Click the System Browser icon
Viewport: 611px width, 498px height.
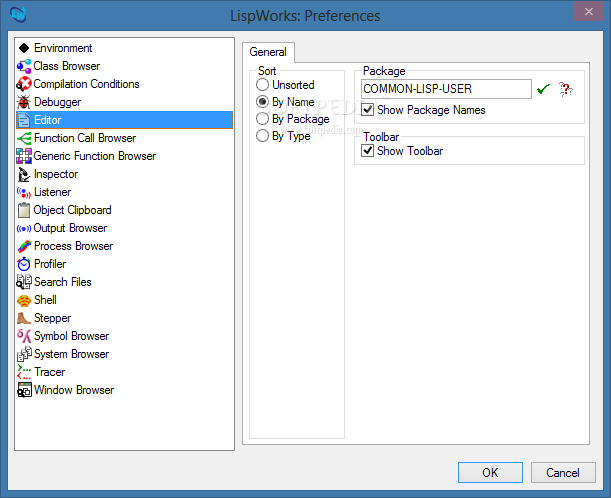tap(24, 354)
